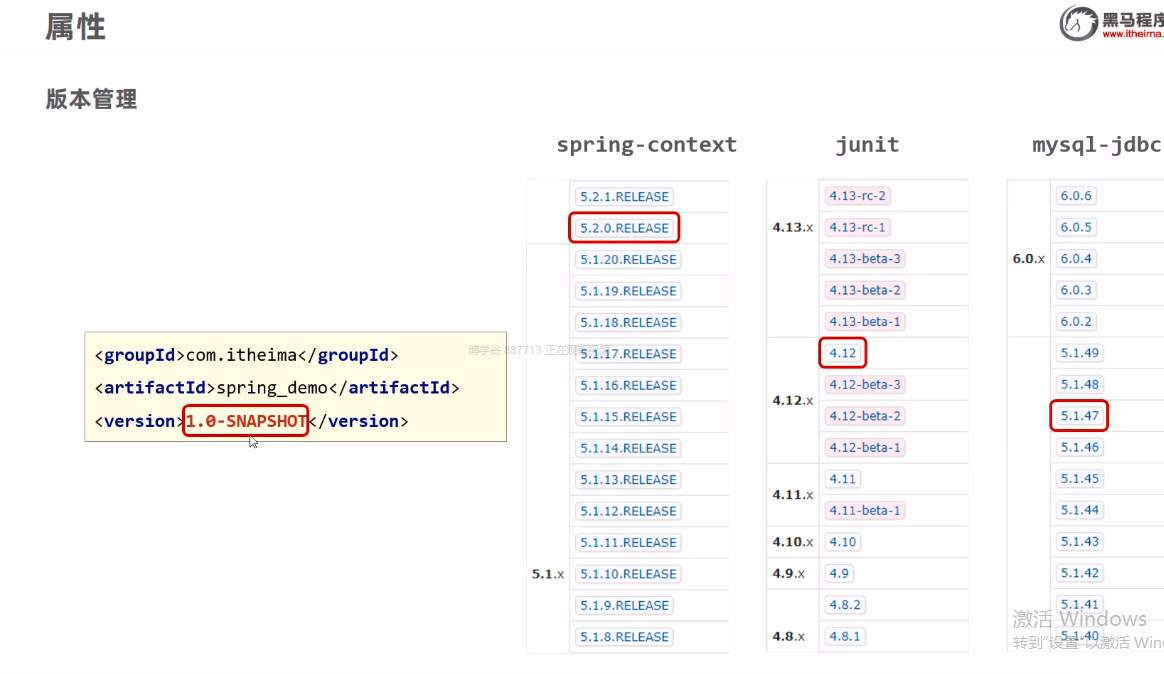Choose mysql-jdbc version 5.1.44
1164x674 pixels.
pyautogui.click(x=1079, y=510)
